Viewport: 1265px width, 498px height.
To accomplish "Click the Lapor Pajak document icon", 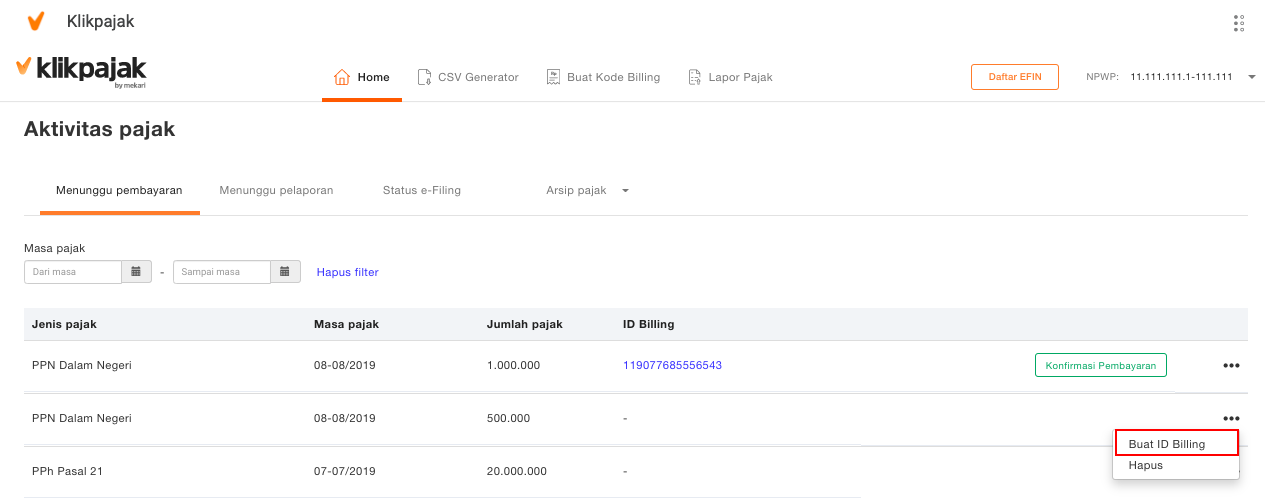I will [695, 77].
